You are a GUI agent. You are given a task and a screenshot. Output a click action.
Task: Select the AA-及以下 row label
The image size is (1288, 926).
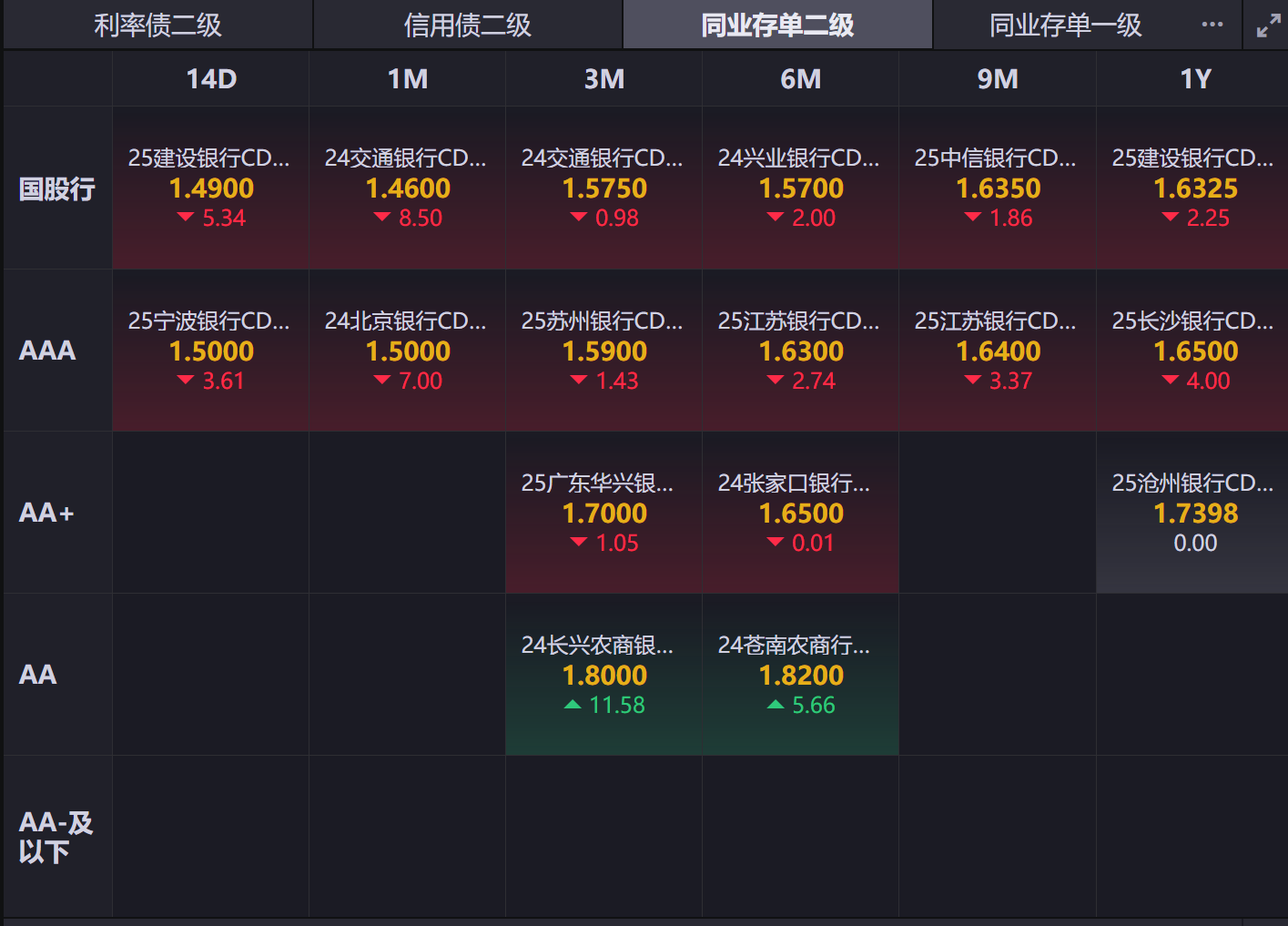click(x=56, y=837)
